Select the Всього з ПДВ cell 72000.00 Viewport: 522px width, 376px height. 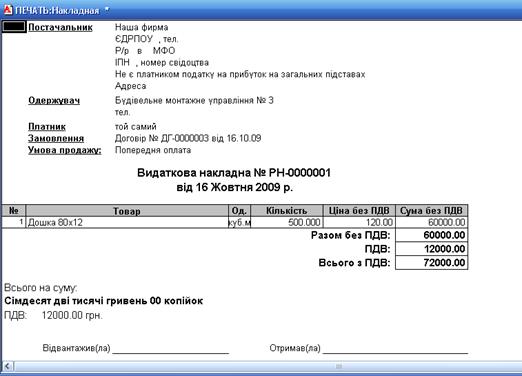point(431,263)
